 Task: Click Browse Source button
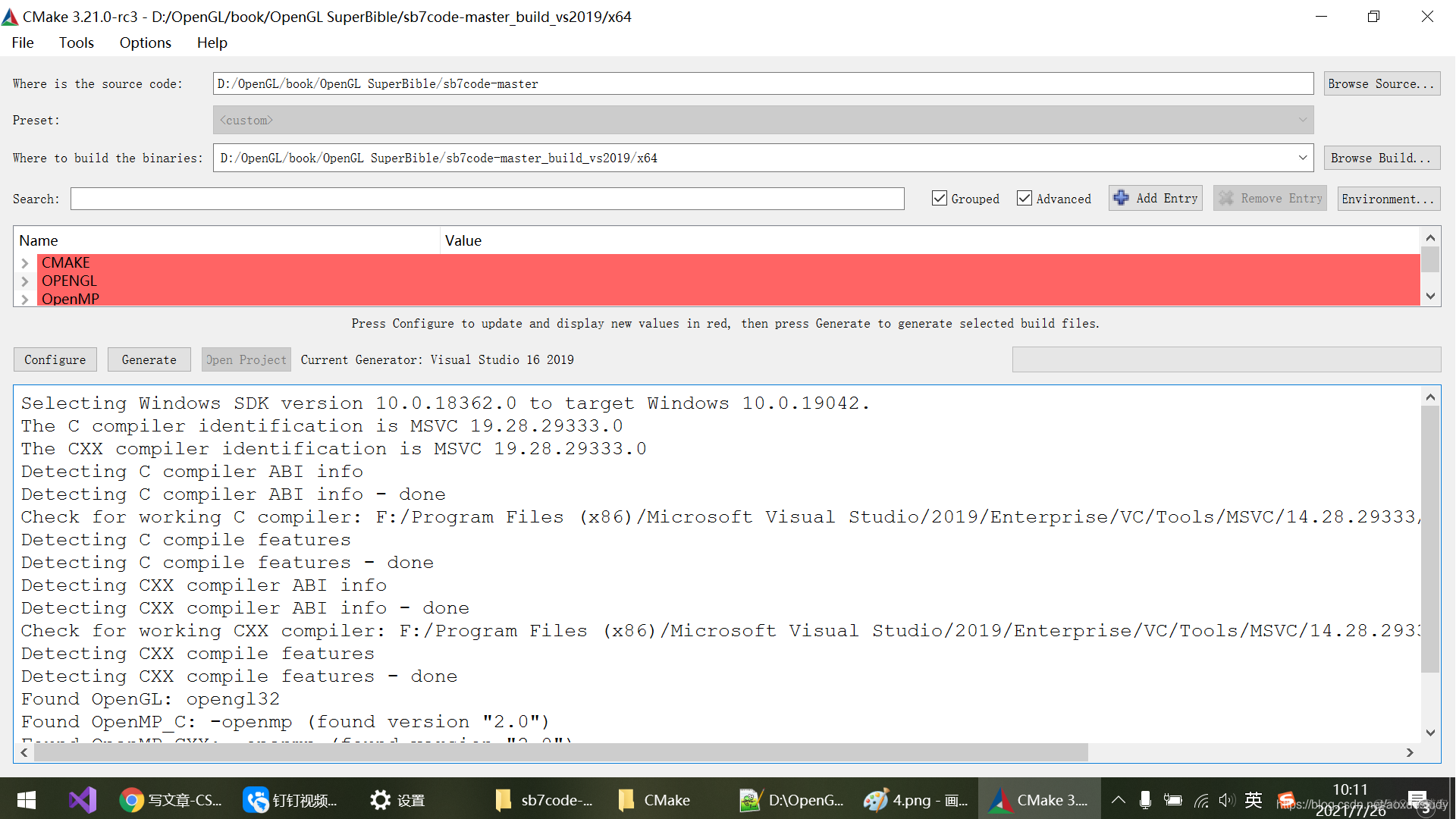(x=1381, y=83)
